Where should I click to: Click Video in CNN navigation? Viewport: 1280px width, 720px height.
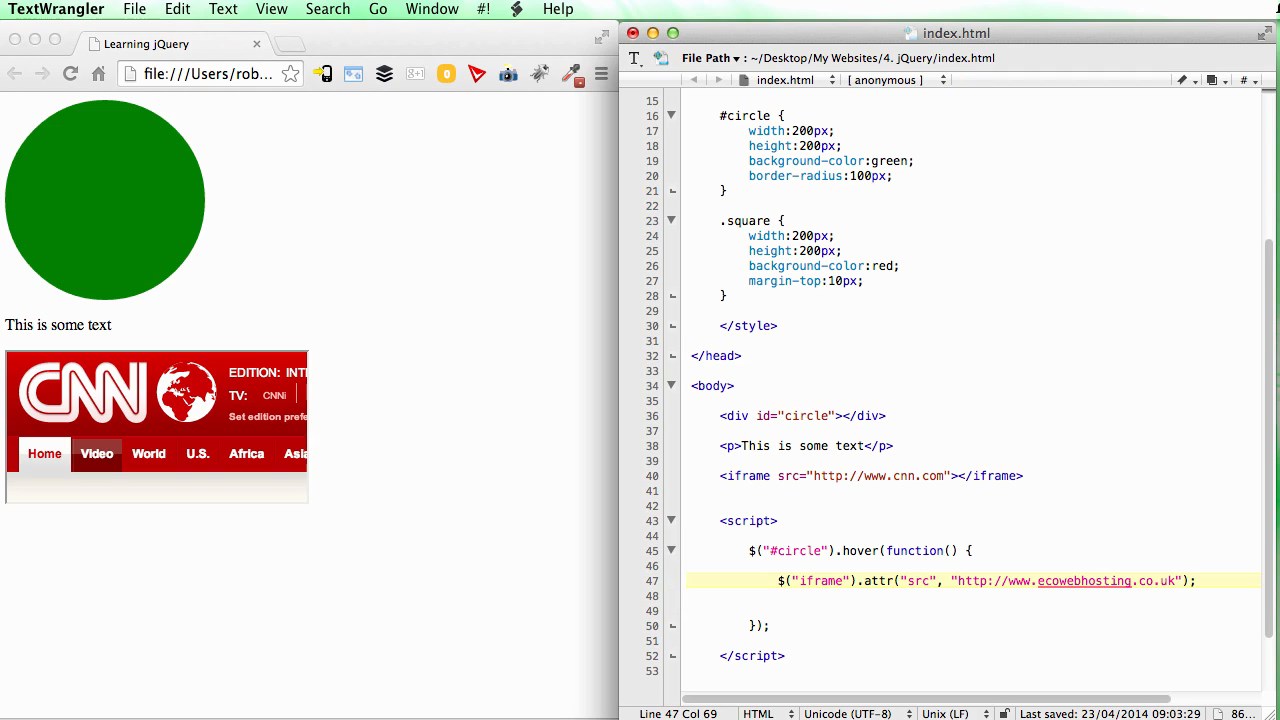97,454
